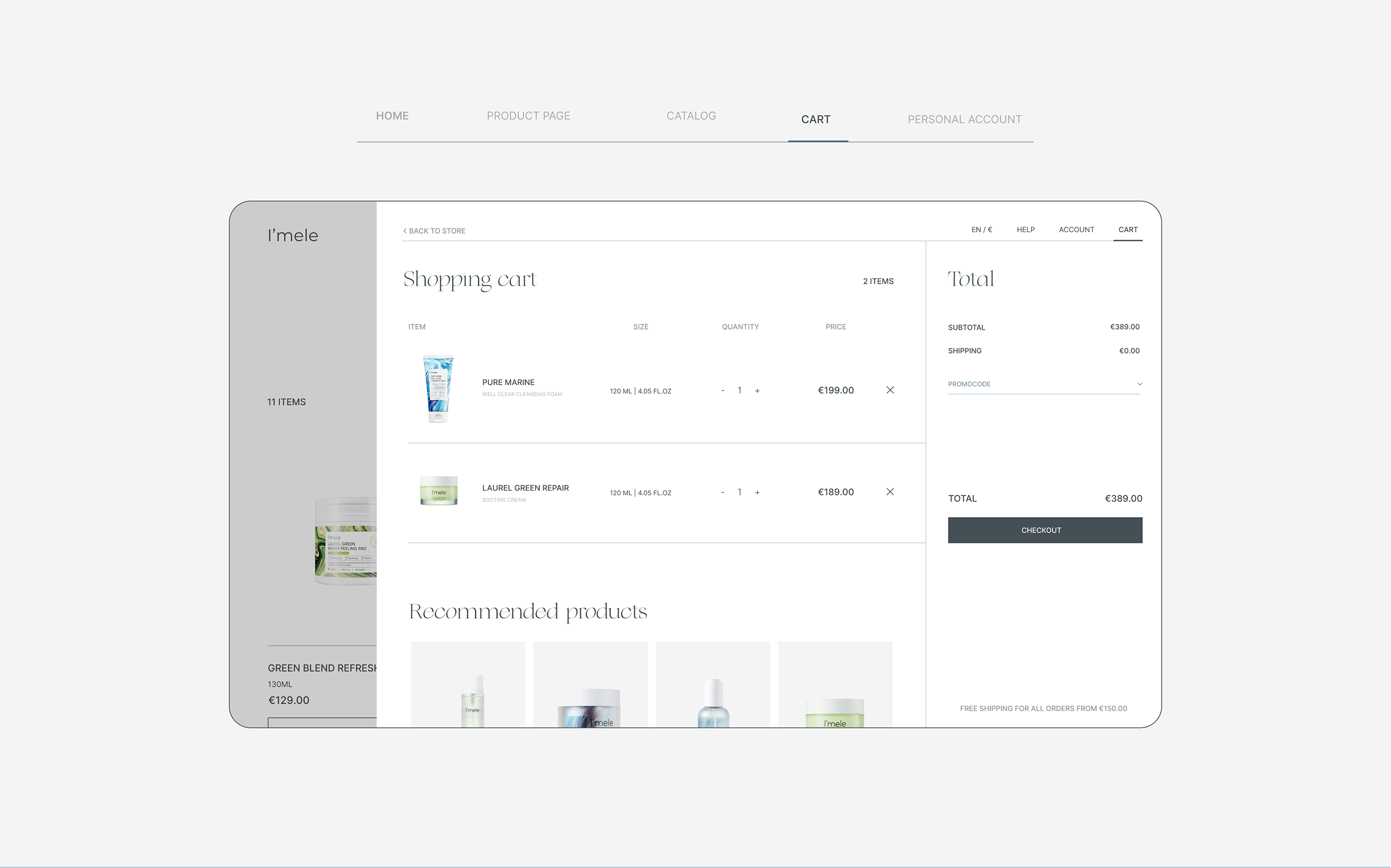Expand the Promocode dropdown chevron
This screenshot has width=1391, height=868.
[1139, 384]
